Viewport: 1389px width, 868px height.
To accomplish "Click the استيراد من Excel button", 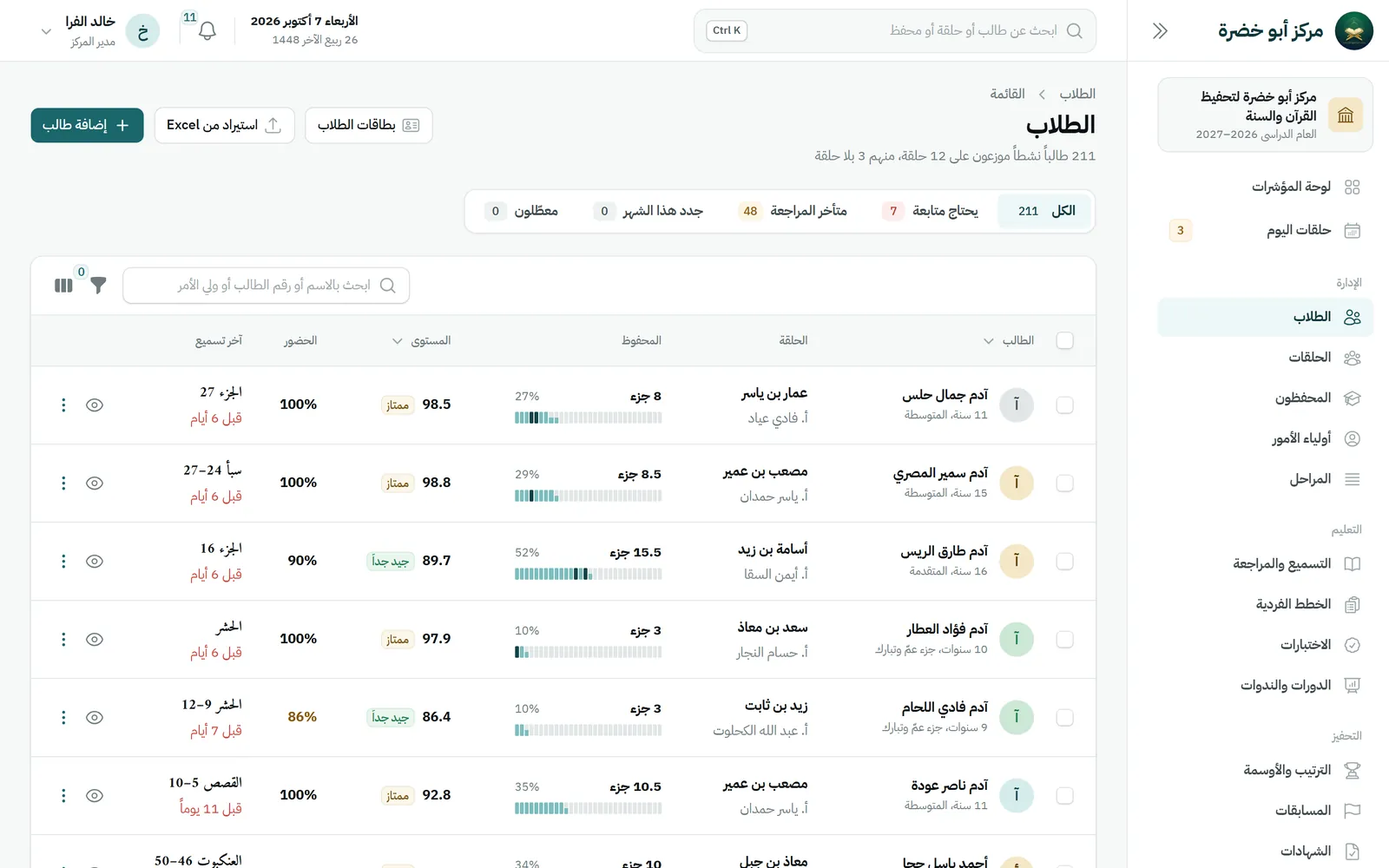I will (x=225, y=125).
